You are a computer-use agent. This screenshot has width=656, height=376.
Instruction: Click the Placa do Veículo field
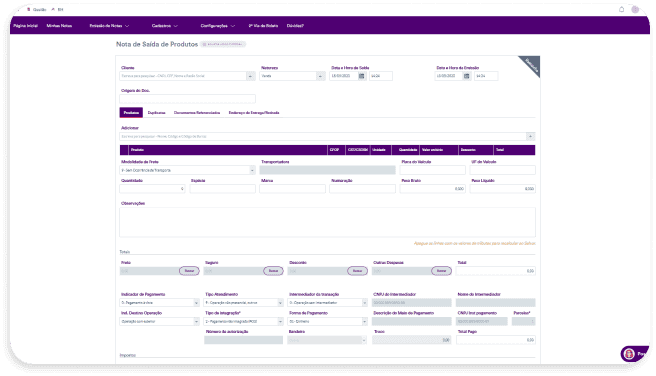[432, 170]
